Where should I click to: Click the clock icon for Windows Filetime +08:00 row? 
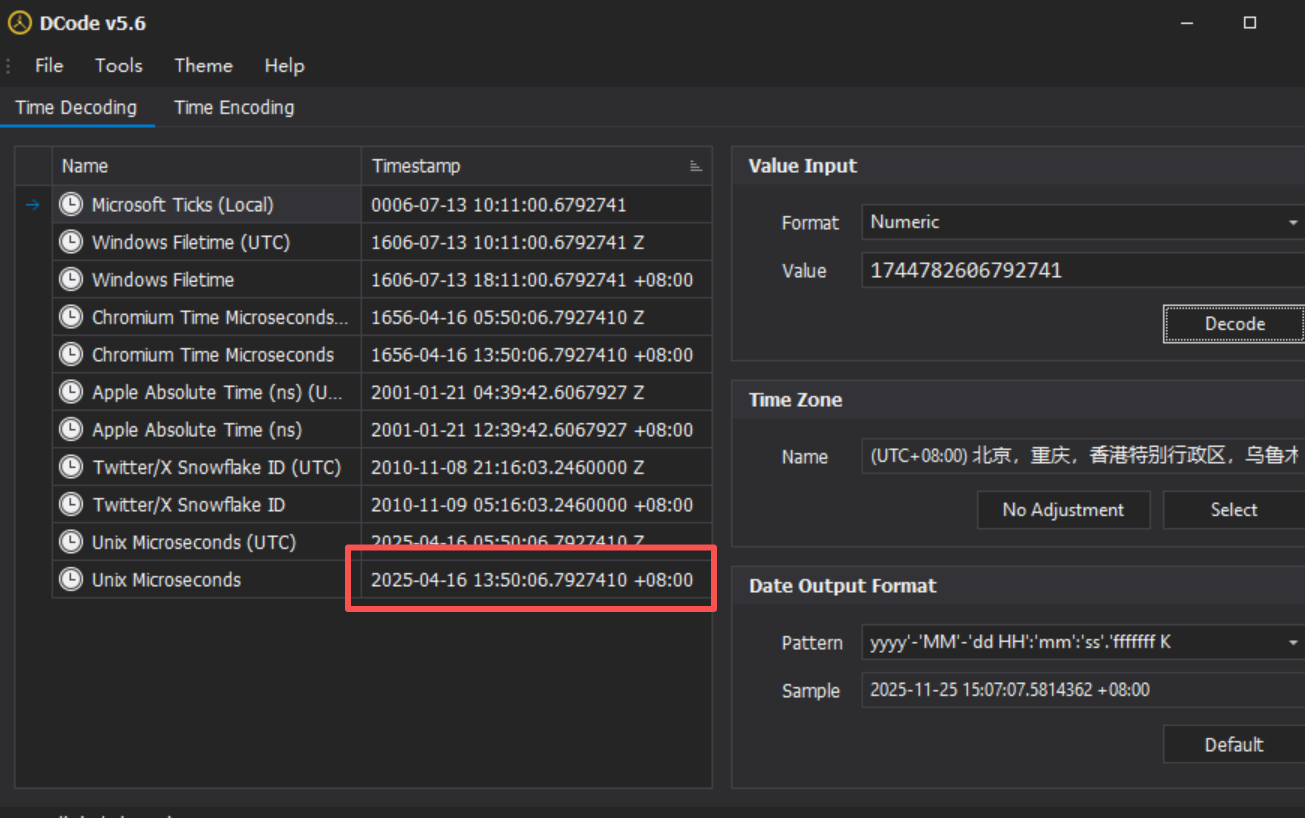71,280
